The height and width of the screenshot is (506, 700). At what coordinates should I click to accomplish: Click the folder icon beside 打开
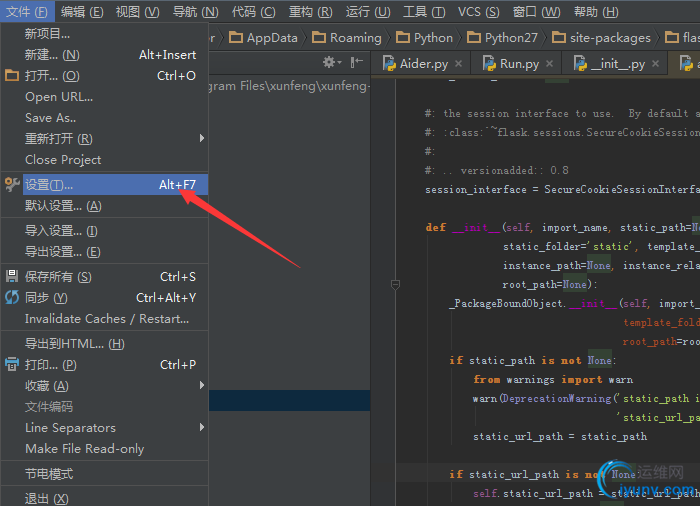tap(12, 75)
